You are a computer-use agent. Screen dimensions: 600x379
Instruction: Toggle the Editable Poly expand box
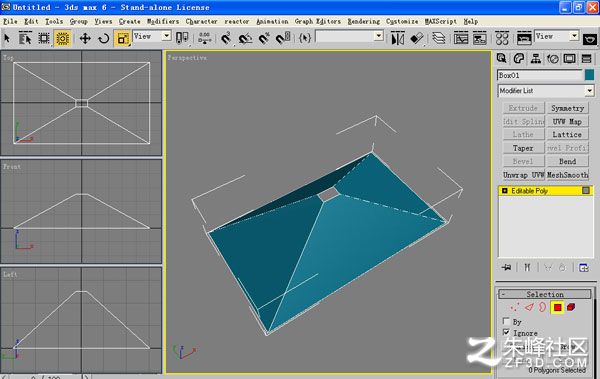[x=504, y=191]
